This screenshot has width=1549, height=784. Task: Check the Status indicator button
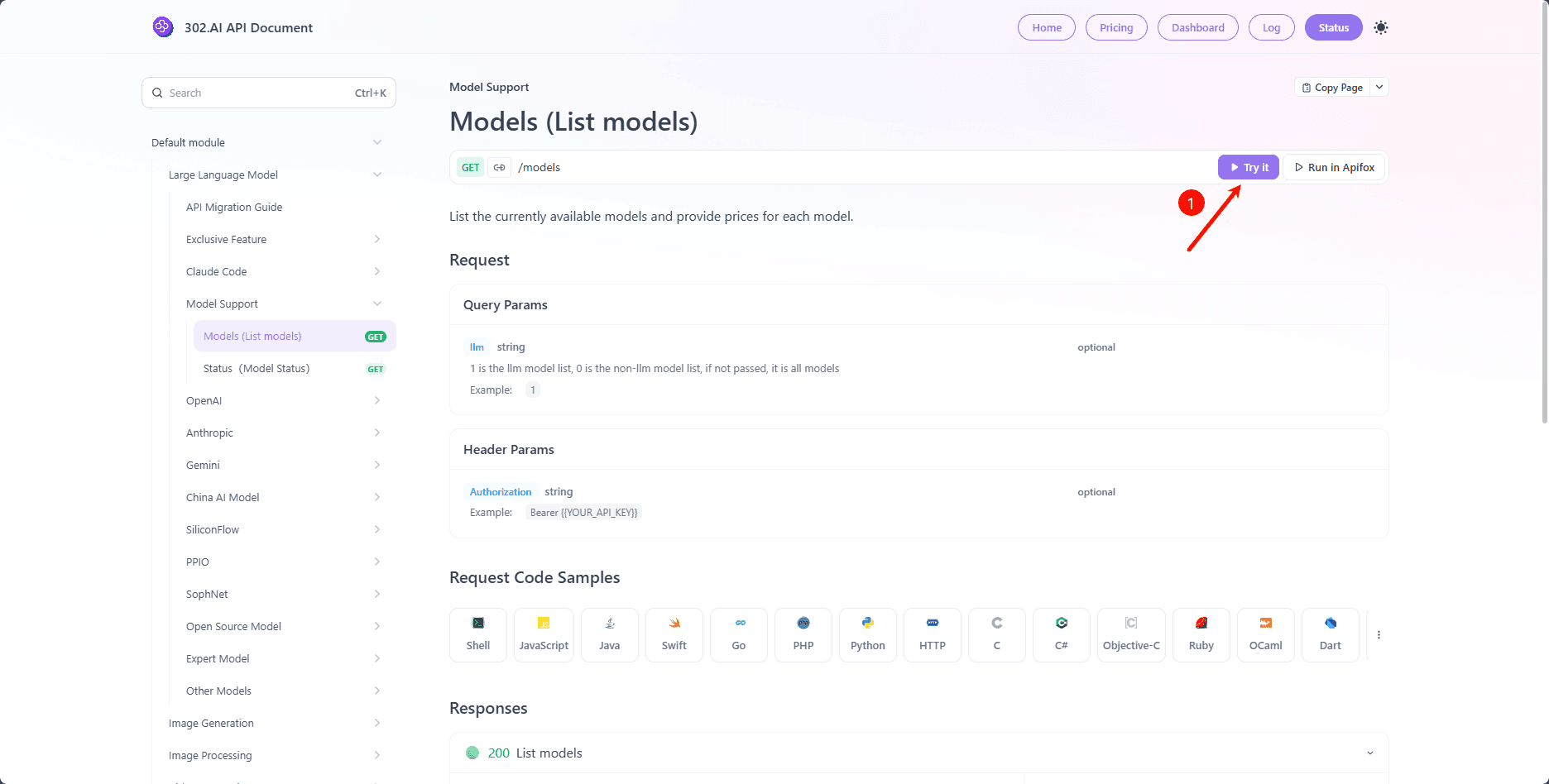[x=1333, y=26]
